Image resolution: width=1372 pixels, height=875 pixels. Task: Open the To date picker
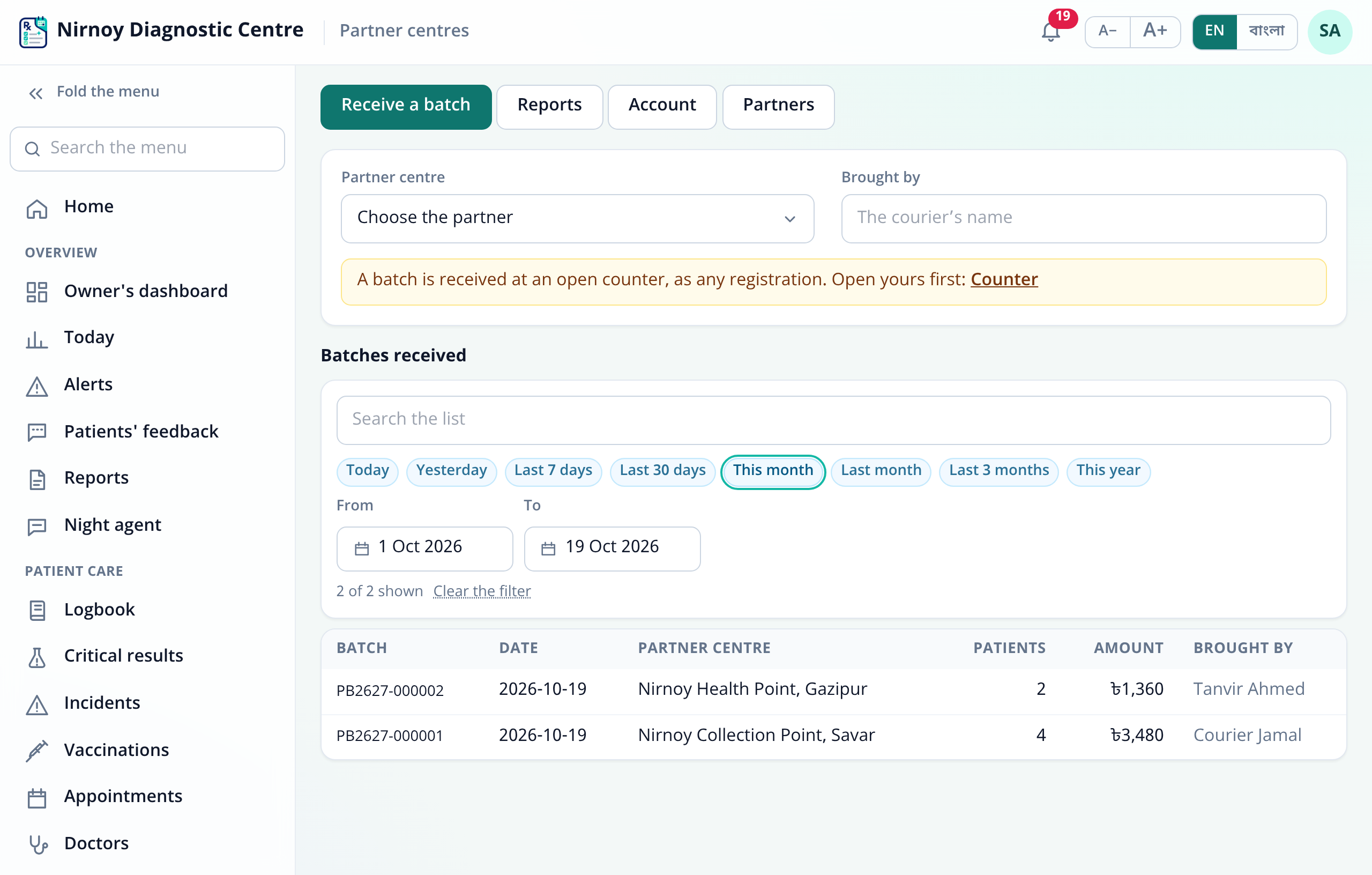point(612,548)
